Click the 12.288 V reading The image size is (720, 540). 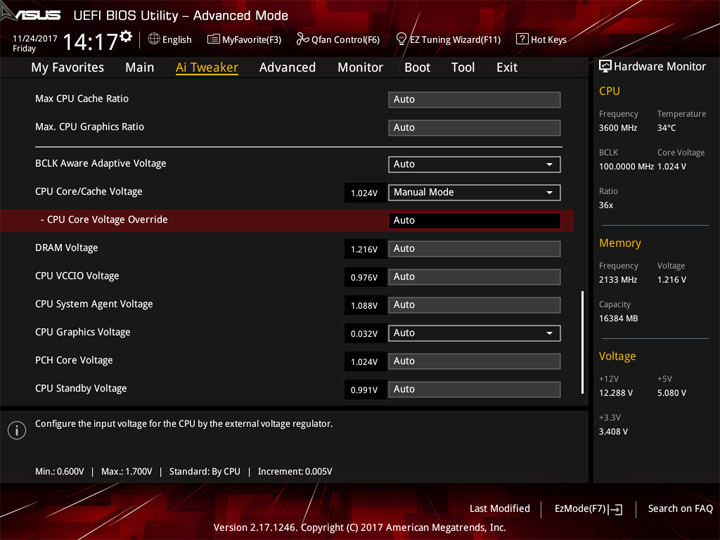click(x=616, y=393)
